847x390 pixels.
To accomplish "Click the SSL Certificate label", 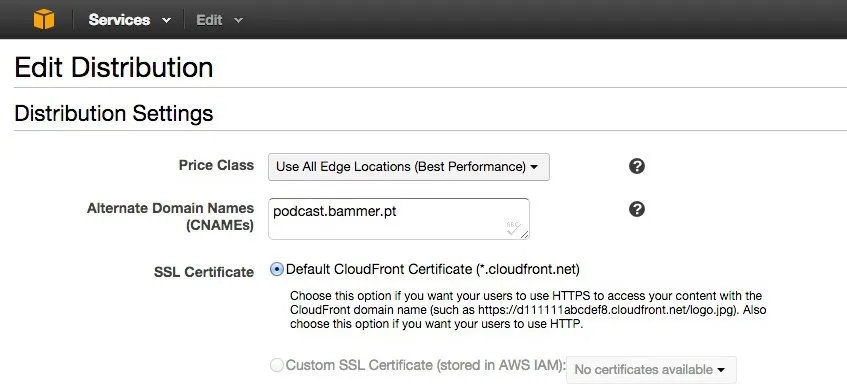I will pos(204,272).
